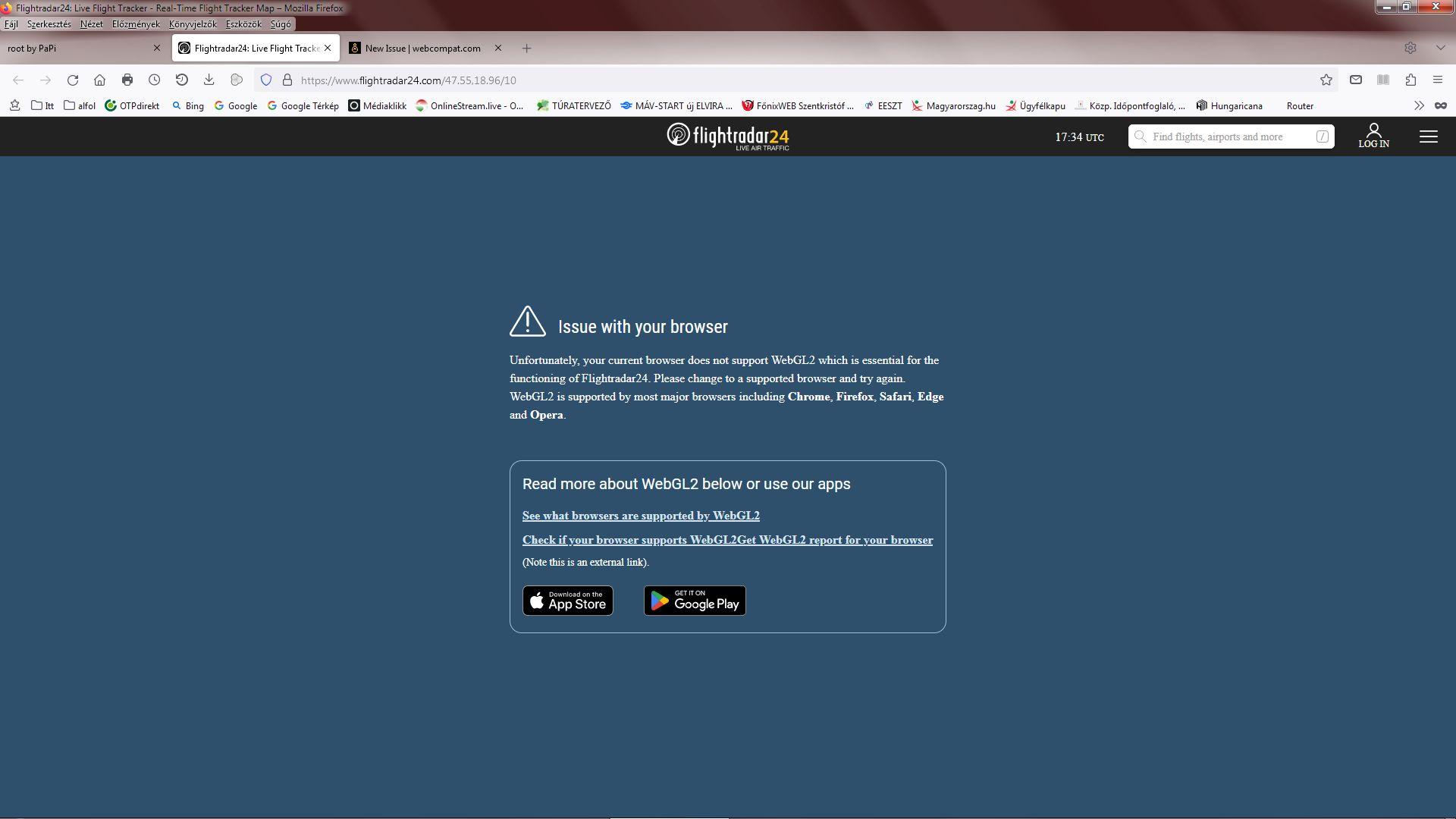Click the Find flights, airports search field

pos(1231,136)
